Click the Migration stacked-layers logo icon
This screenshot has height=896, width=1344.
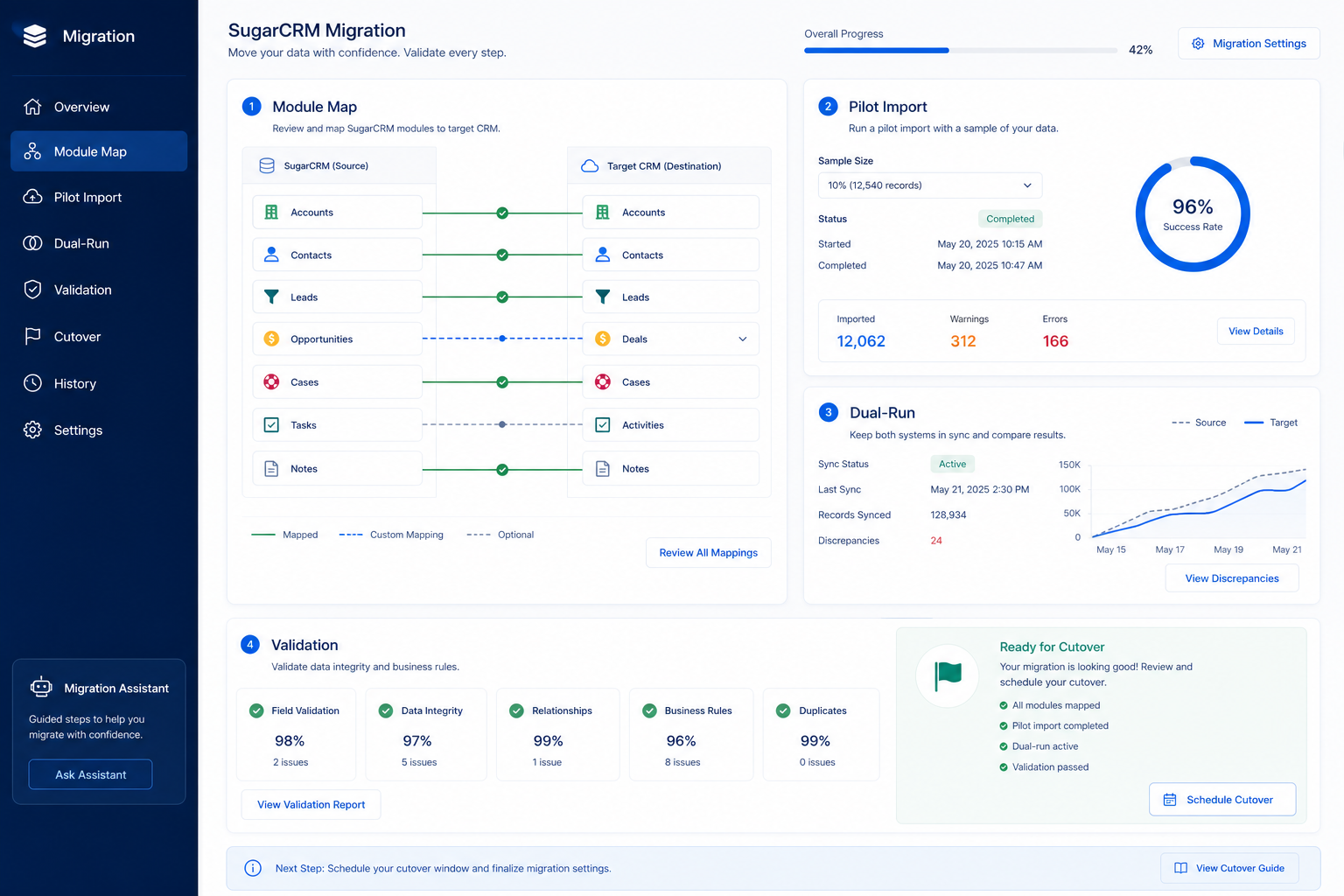(x=35, y=36)
